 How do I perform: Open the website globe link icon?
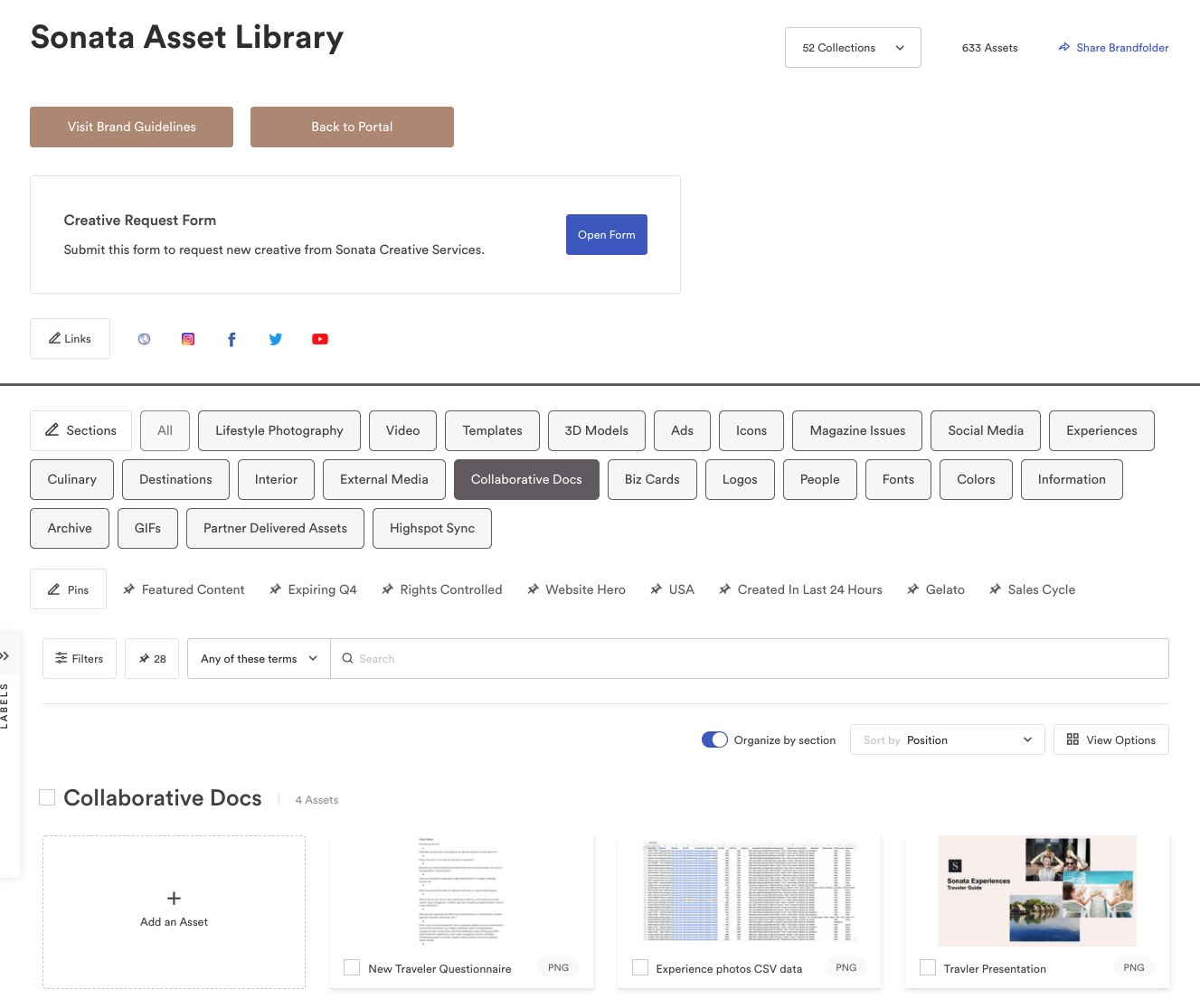point(144,339)
